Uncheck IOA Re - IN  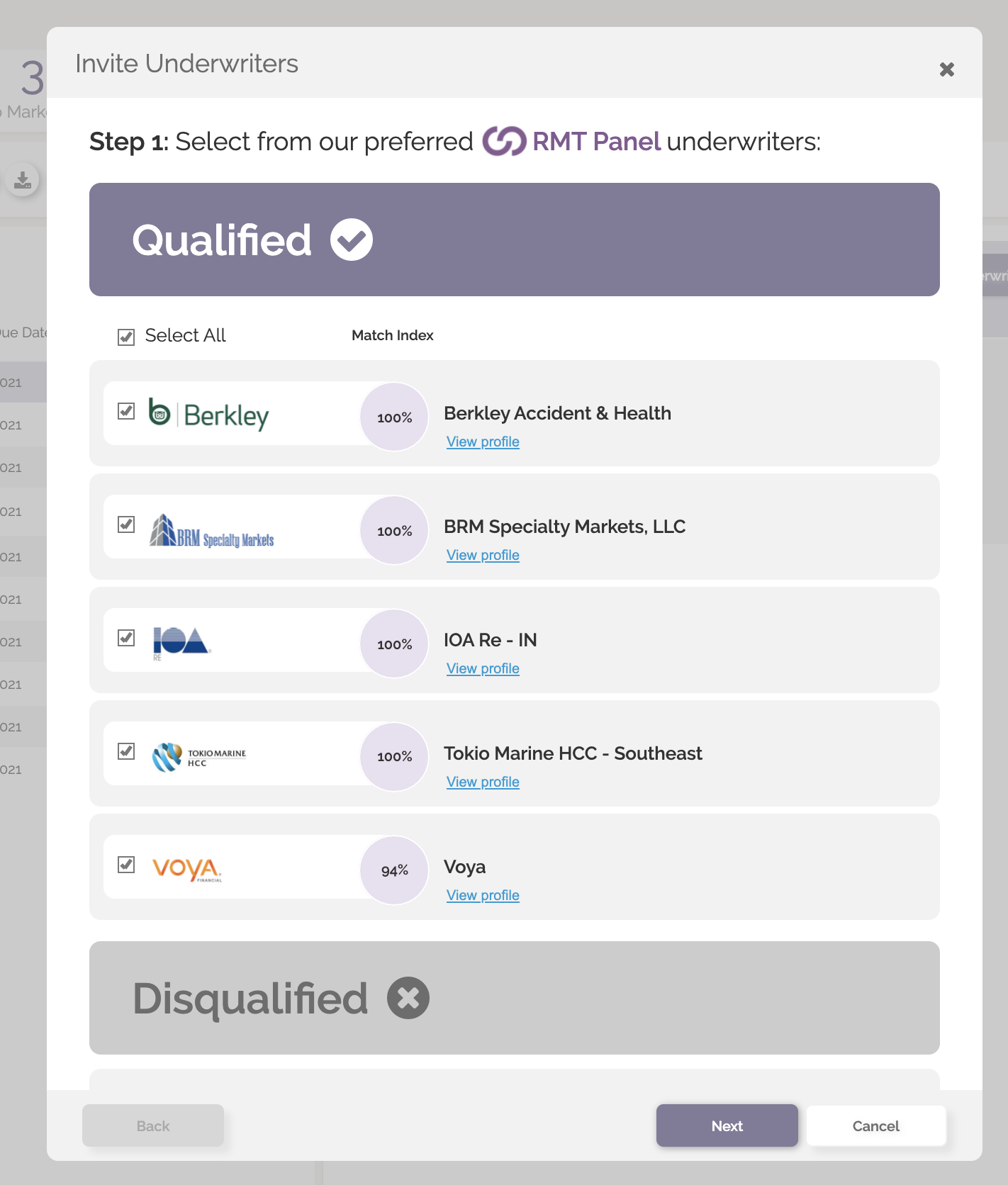coord(126,637)
